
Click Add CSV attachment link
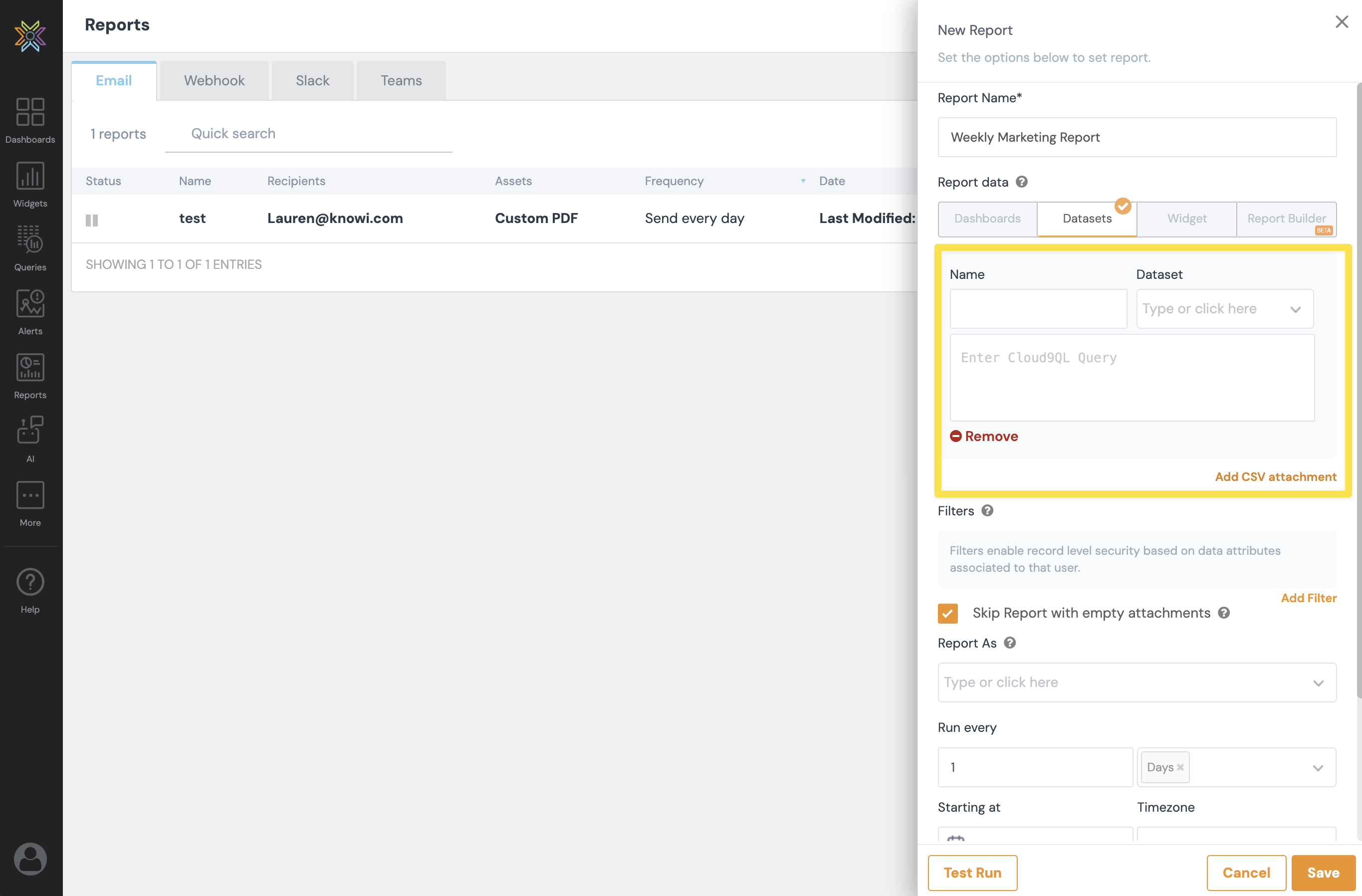[x=1275, y=476]
